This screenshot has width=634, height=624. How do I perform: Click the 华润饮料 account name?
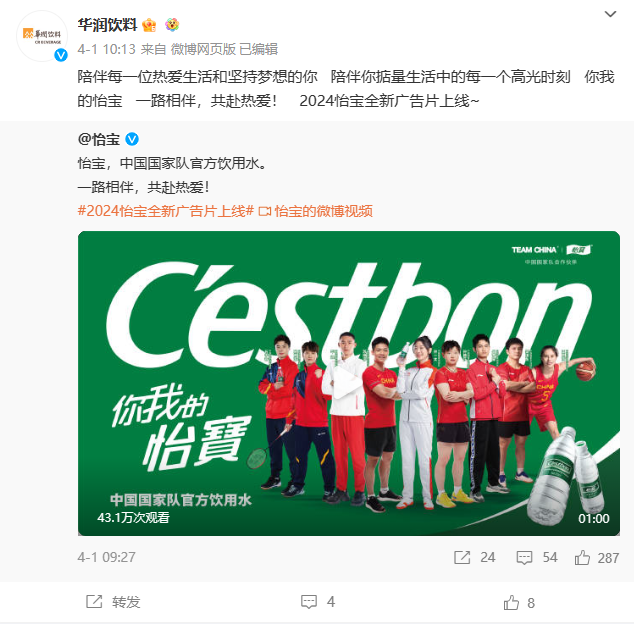[x=107, y=25]
